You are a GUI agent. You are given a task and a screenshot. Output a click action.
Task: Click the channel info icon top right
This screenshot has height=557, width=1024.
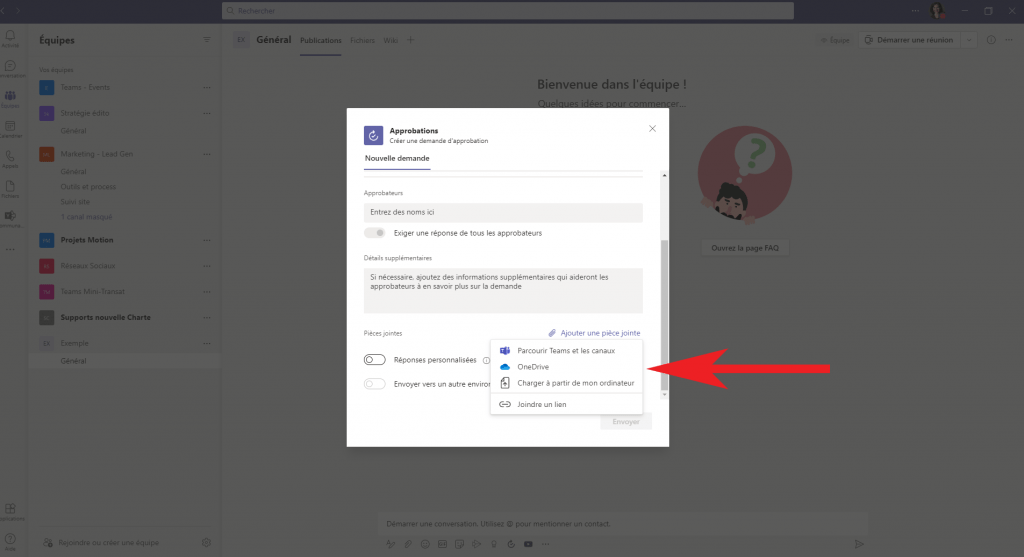[991, 40]
